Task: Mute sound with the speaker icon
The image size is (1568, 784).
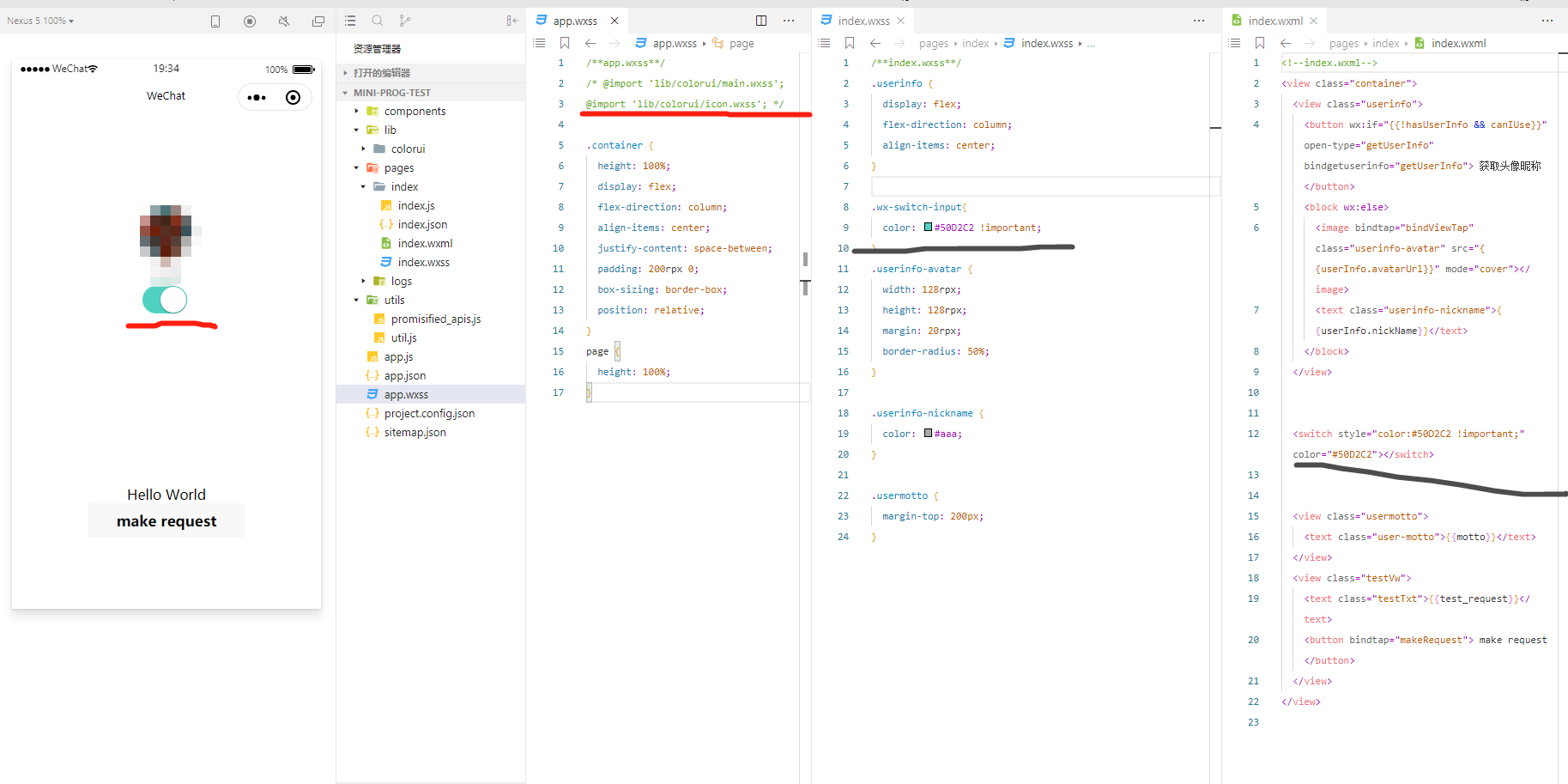Action: click(284, 21)
